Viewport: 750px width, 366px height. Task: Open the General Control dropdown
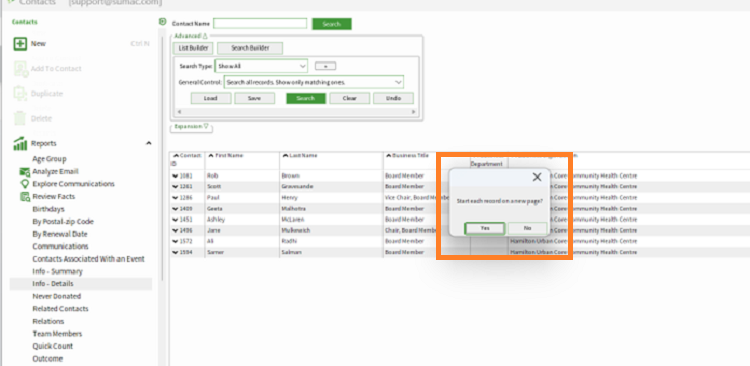pyautogui.click(x=314, y=82)
